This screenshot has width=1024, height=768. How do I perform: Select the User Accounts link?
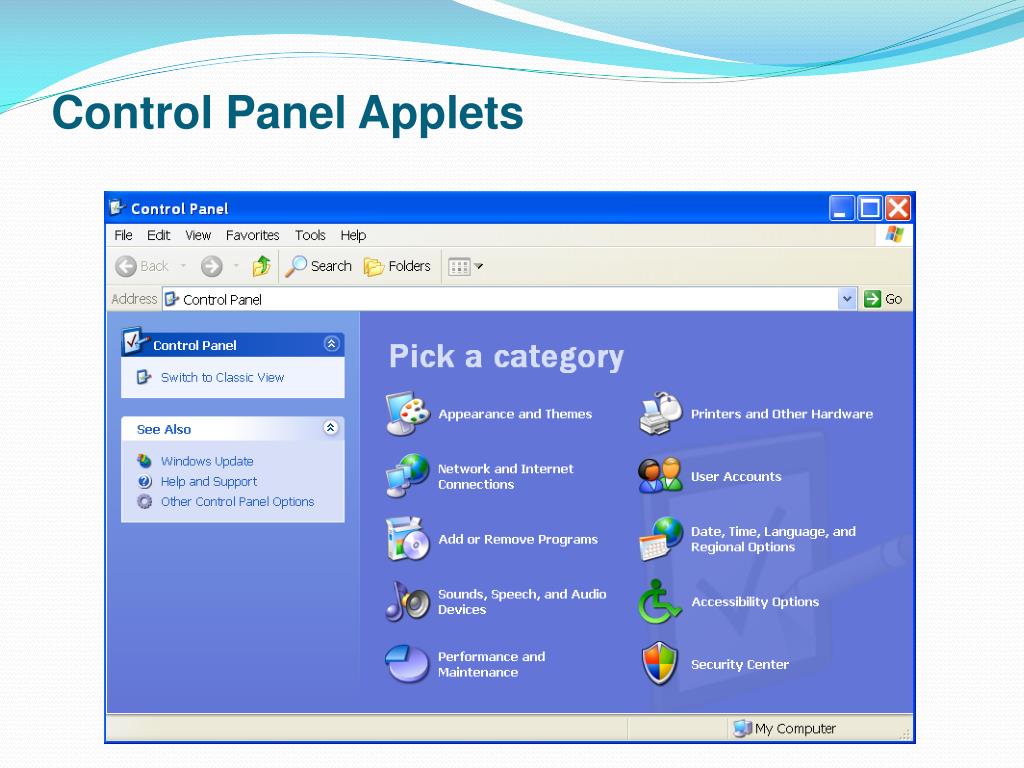[x=736, y=477]
